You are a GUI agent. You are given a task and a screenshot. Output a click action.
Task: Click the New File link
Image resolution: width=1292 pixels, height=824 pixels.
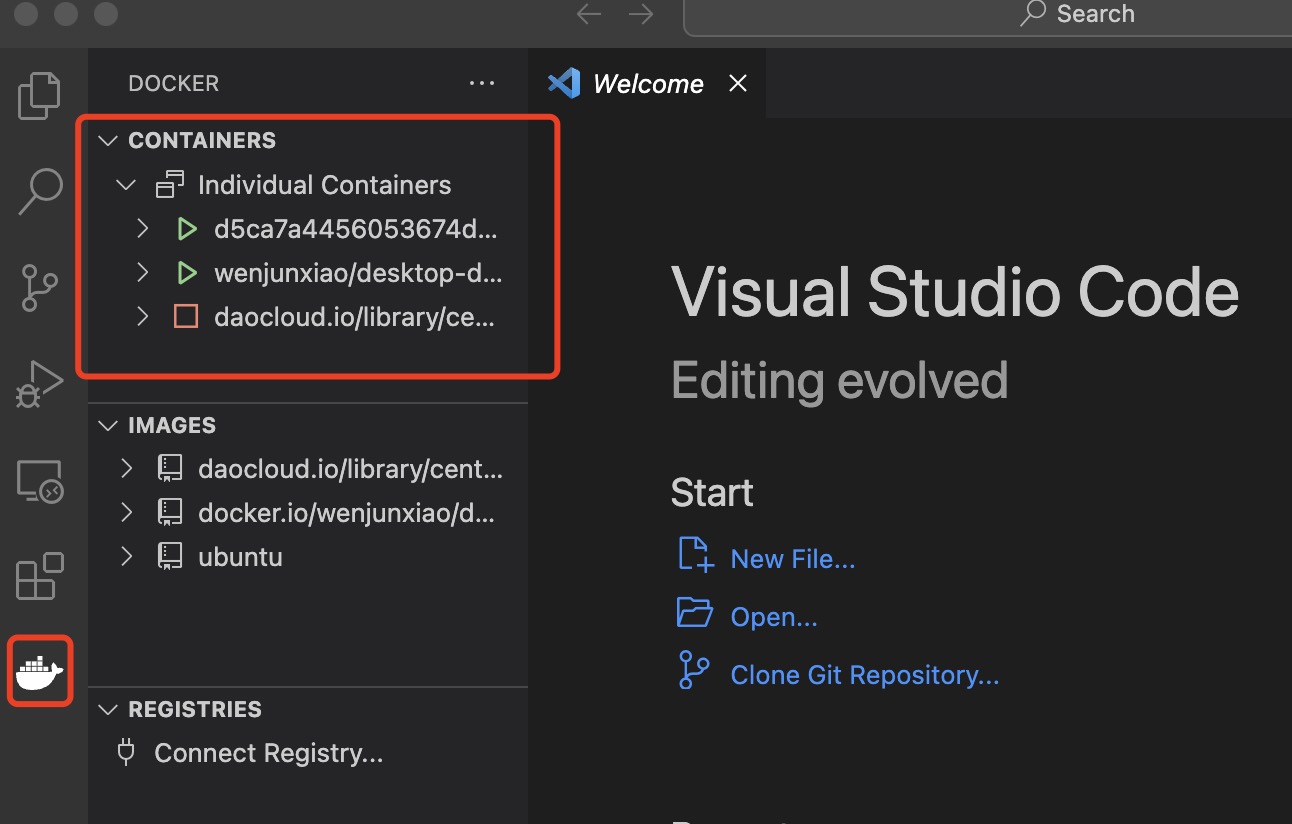pyautogui.click(x=792, y=559)
